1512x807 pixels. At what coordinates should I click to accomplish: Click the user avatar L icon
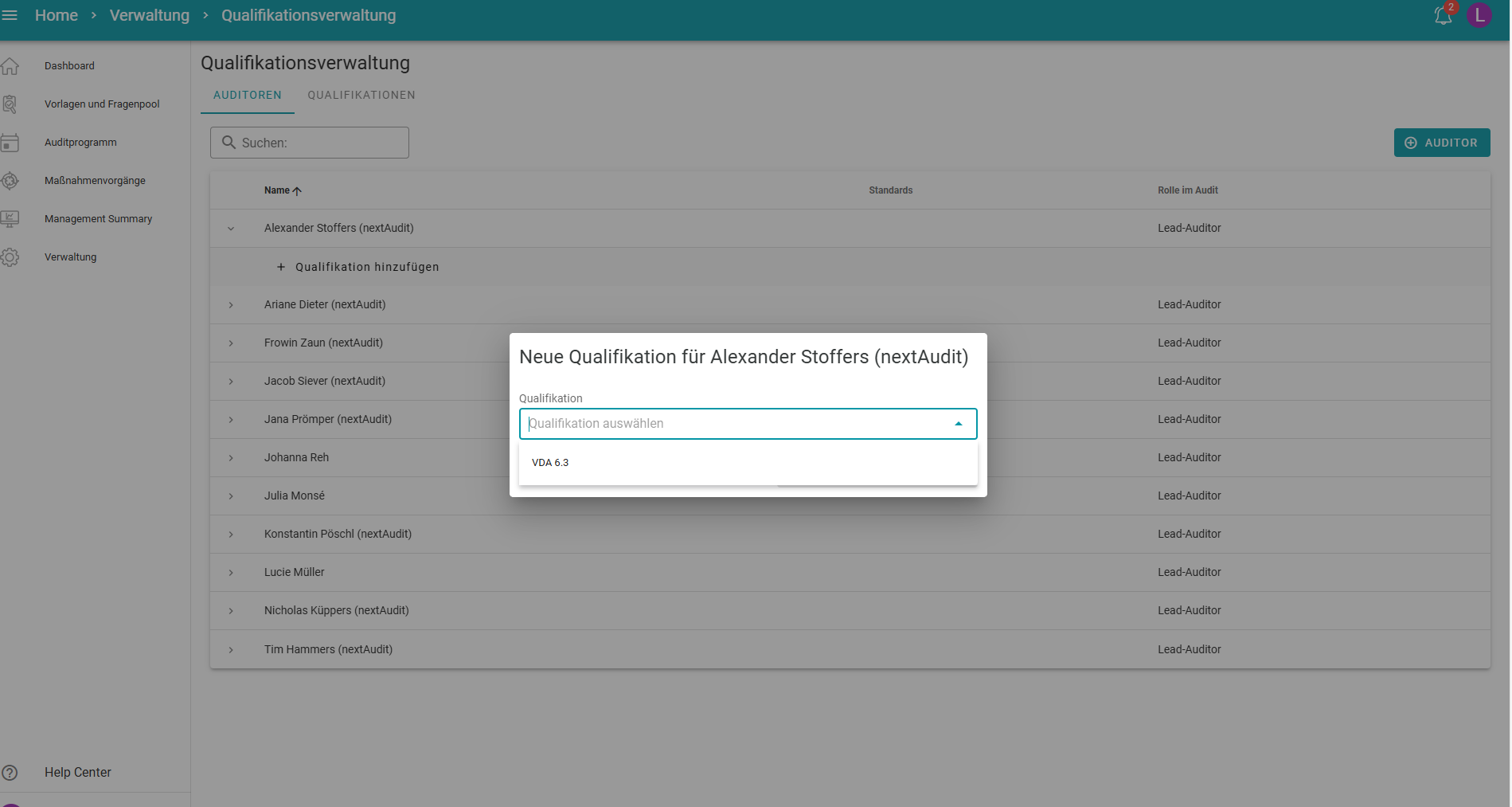tap(1479, 15)
